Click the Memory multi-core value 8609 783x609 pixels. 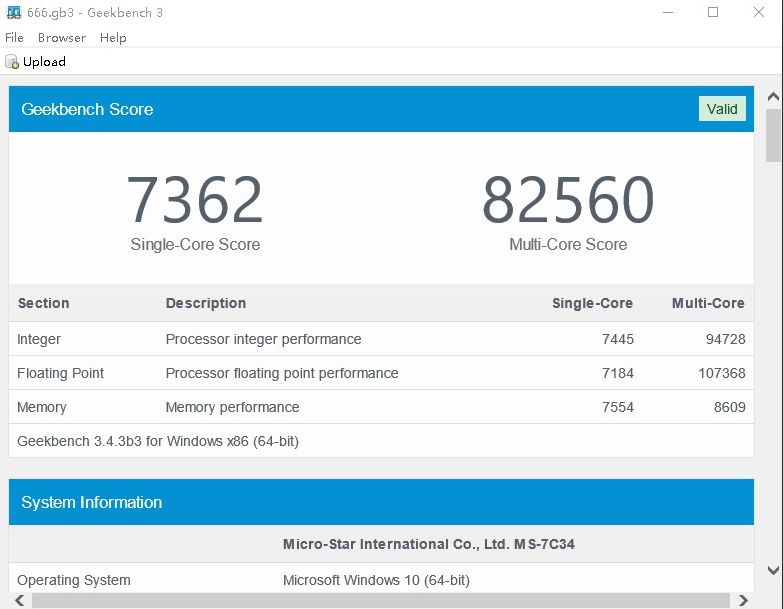pyautogui.click(x=730, y=407)
